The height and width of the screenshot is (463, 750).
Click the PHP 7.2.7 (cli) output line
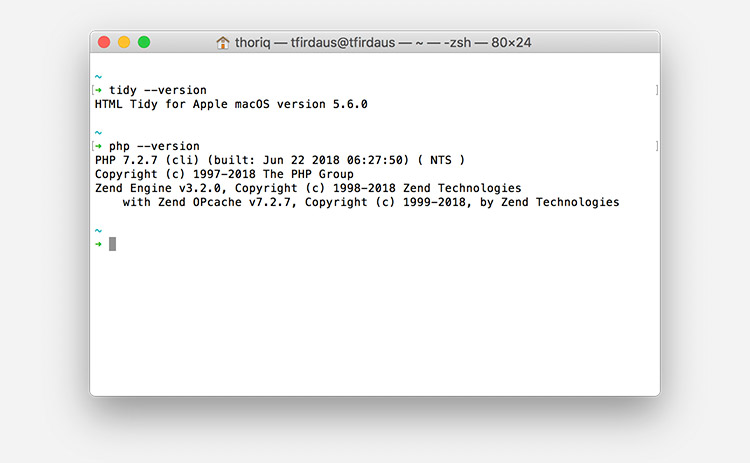click(x=280, y=160)
